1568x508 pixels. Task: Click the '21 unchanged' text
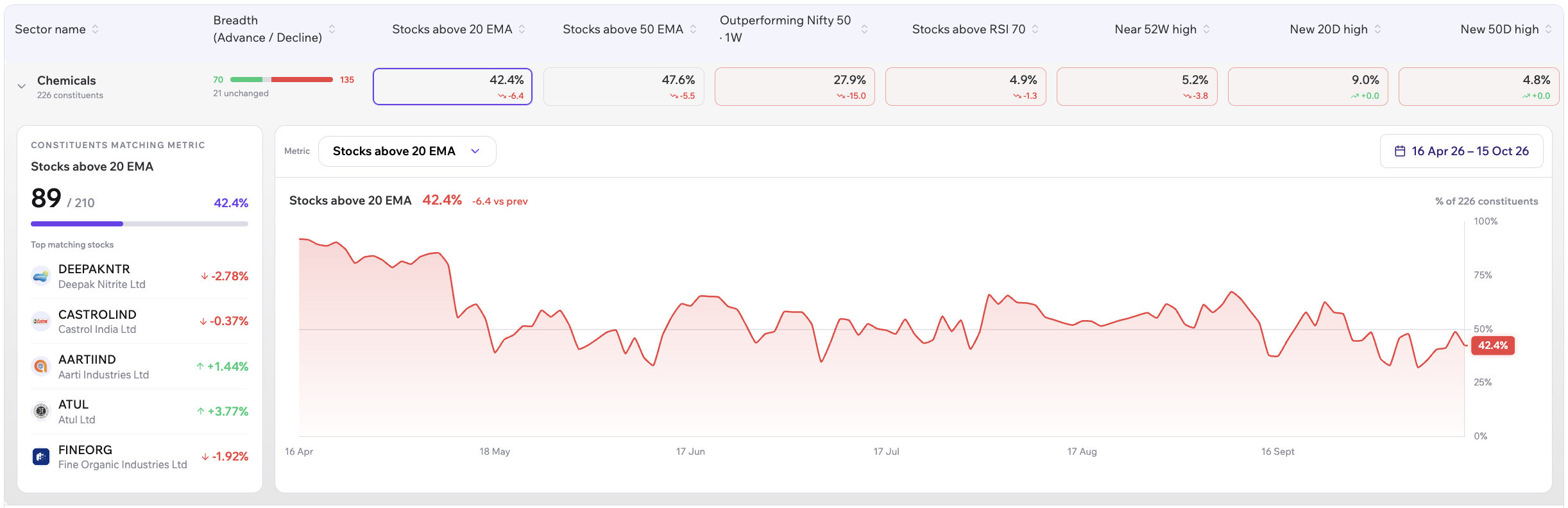pos(241,93)
